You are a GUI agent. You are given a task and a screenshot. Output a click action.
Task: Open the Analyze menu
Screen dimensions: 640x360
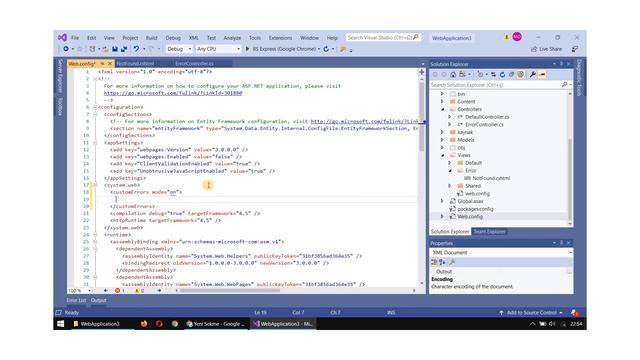232,38
